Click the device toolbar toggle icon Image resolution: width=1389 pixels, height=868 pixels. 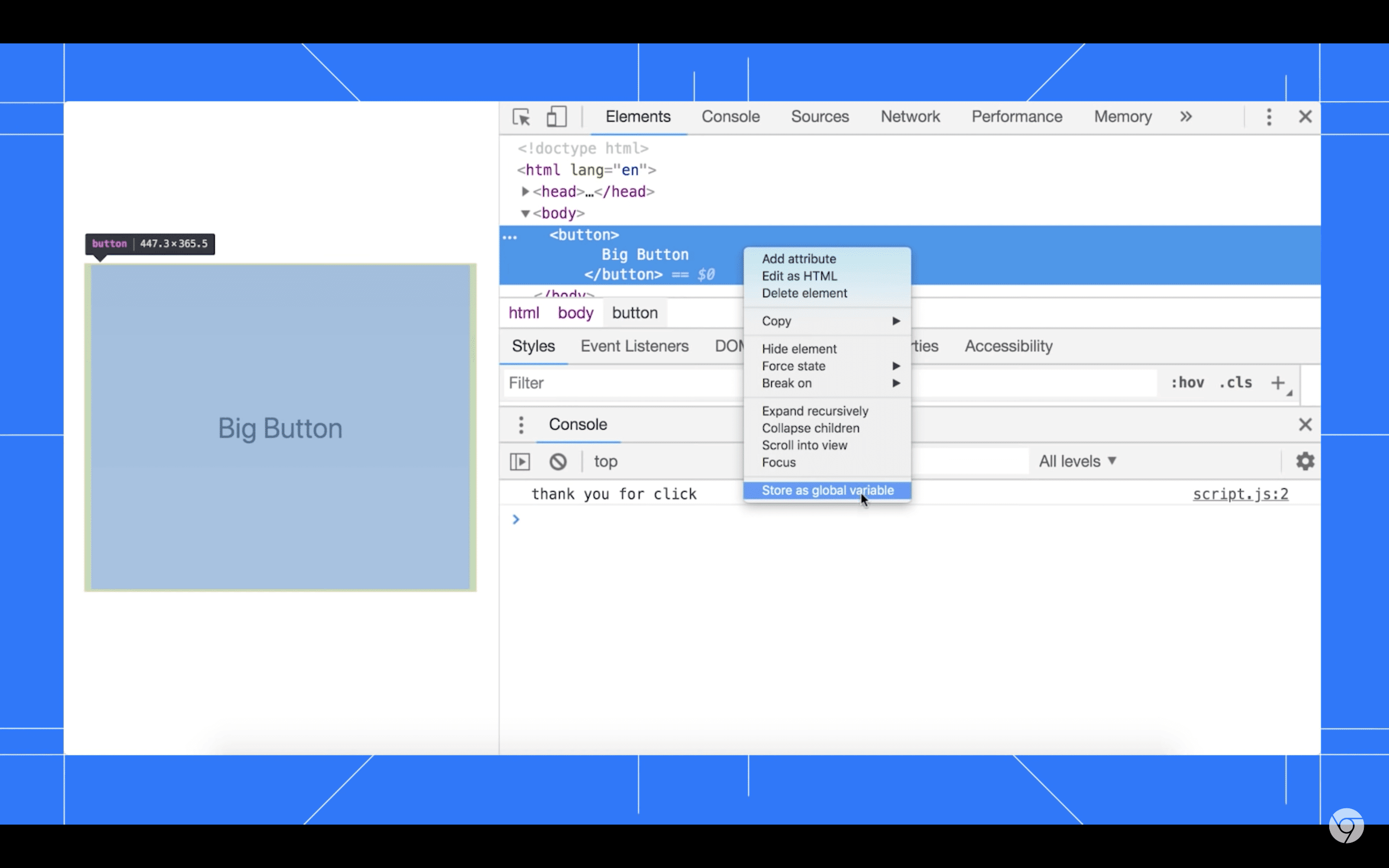tap(557, 117)
